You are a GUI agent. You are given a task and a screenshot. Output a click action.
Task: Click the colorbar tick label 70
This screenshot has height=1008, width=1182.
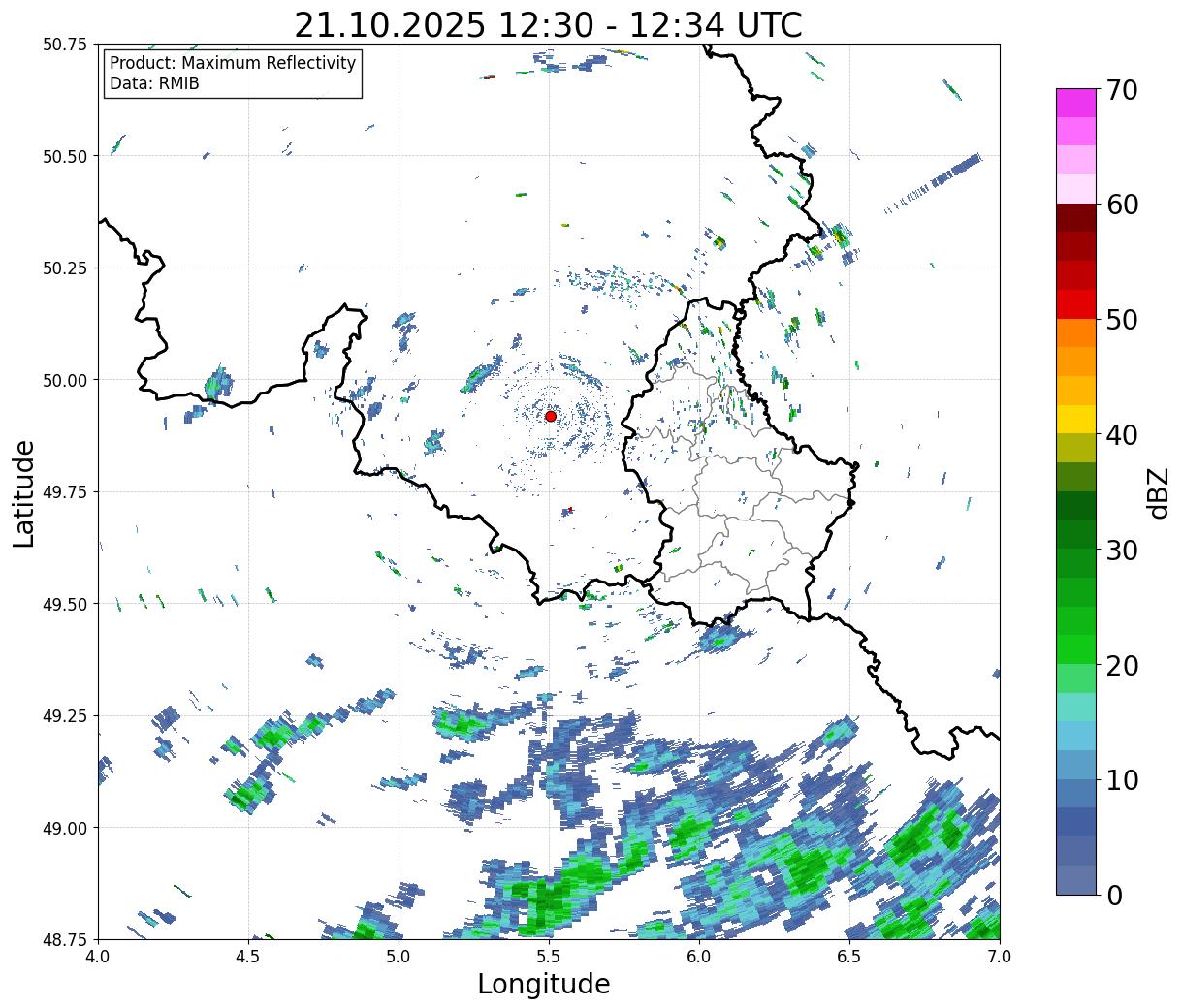(x=1121, y=89)
